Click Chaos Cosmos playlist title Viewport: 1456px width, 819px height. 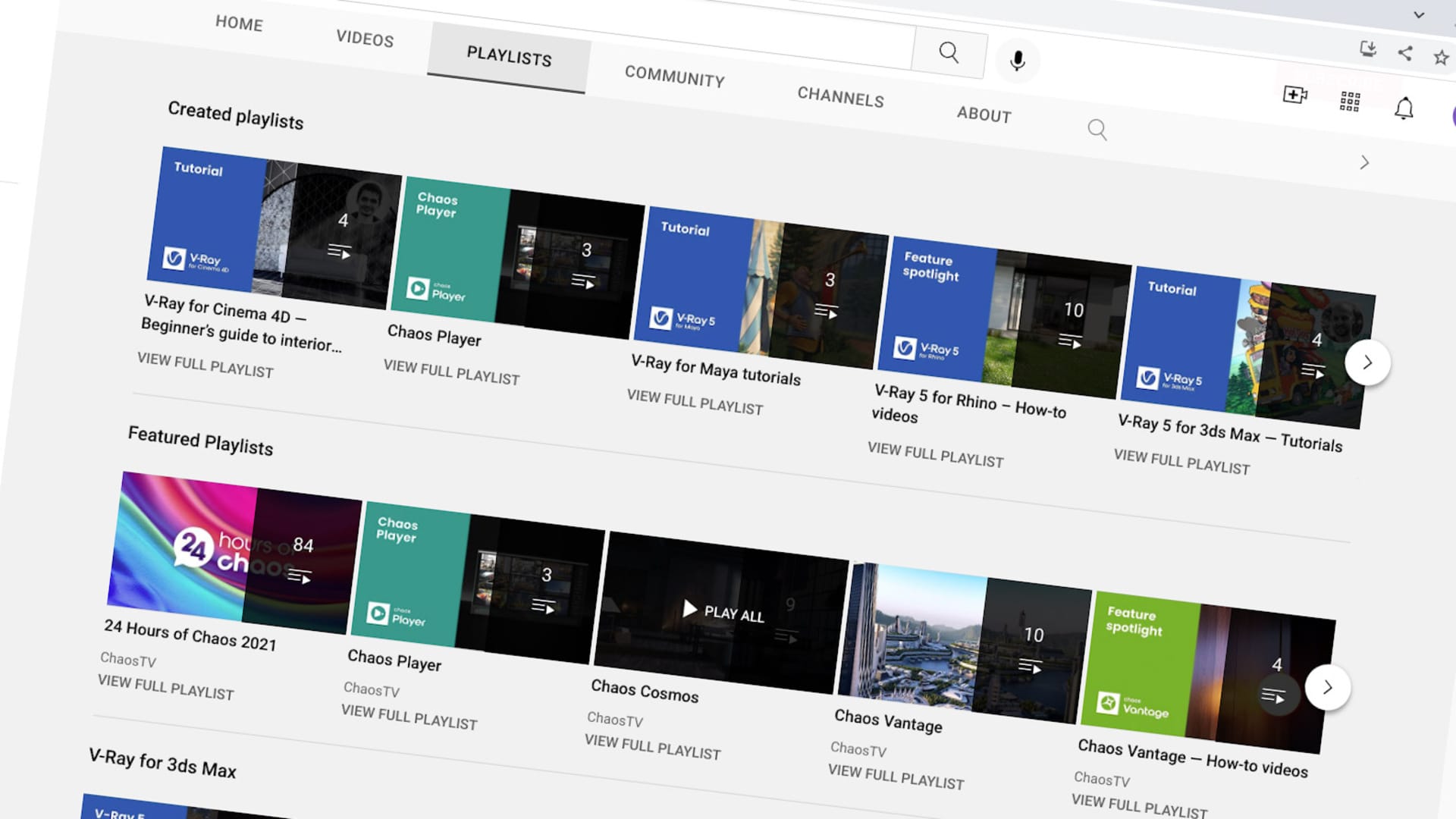point(645,691)
